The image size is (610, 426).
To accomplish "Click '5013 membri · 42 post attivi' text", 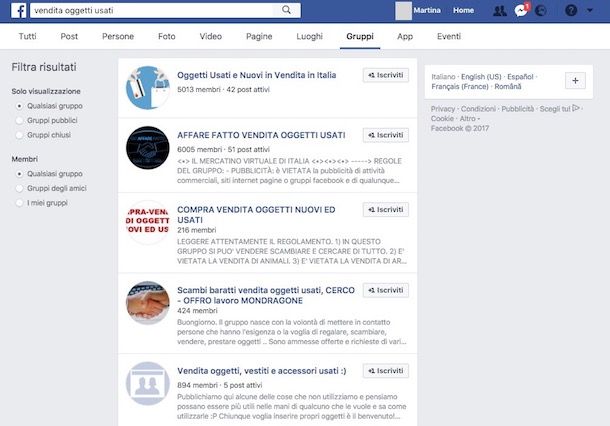I will coord(223,89).
